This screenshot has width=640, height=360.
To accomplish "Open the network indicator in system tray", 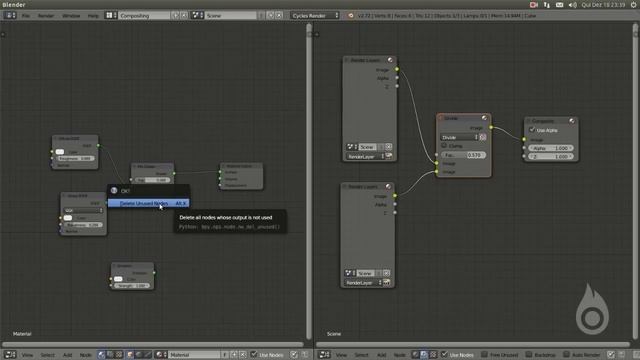I will [547, 4].
